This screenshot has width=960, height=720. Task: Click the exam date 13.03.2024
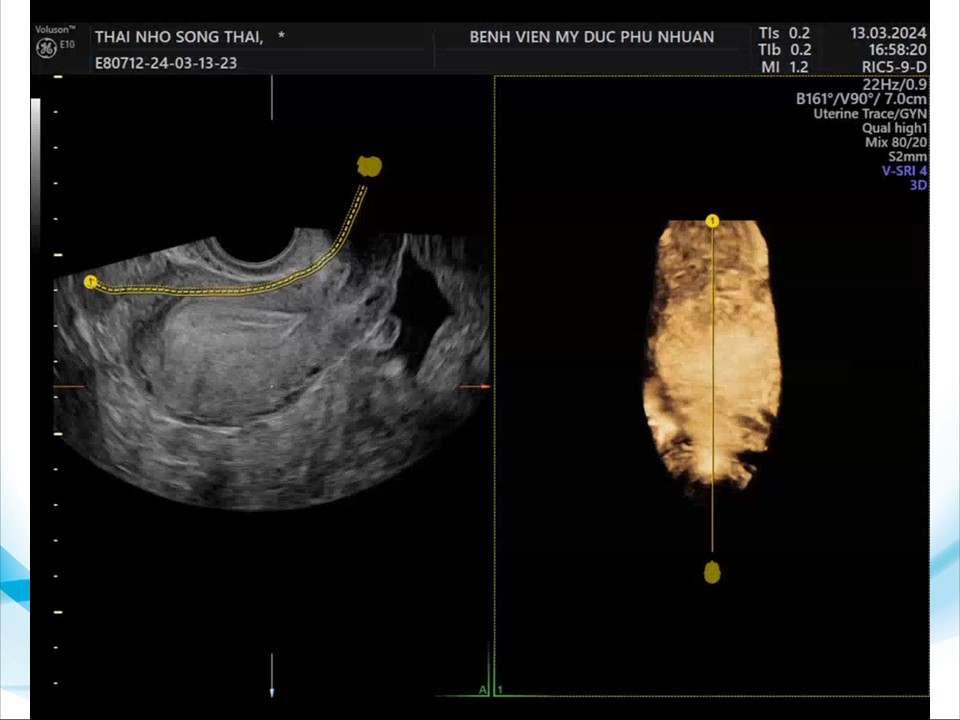tap(888, 32)
